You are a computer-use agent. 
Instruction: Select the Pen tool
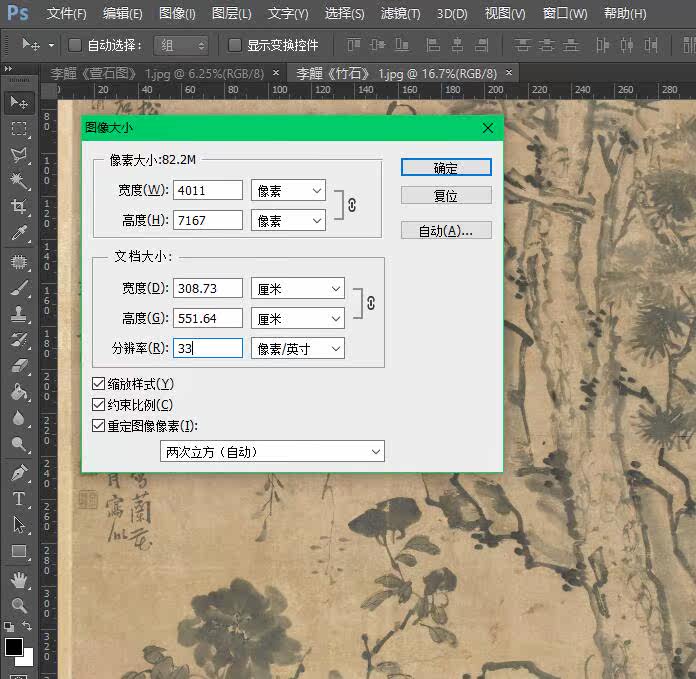tap(19, 473)
